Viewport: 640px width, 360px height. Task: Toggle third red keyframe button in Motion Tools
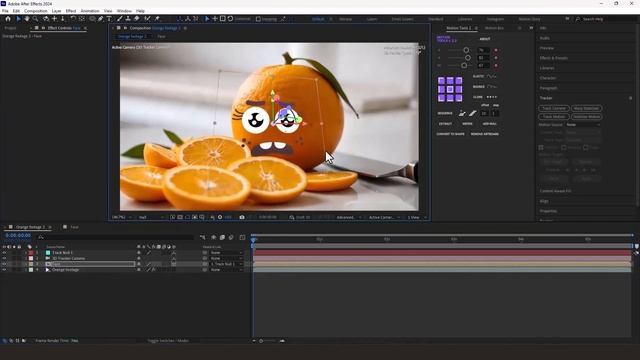click(x=496, y=65)
